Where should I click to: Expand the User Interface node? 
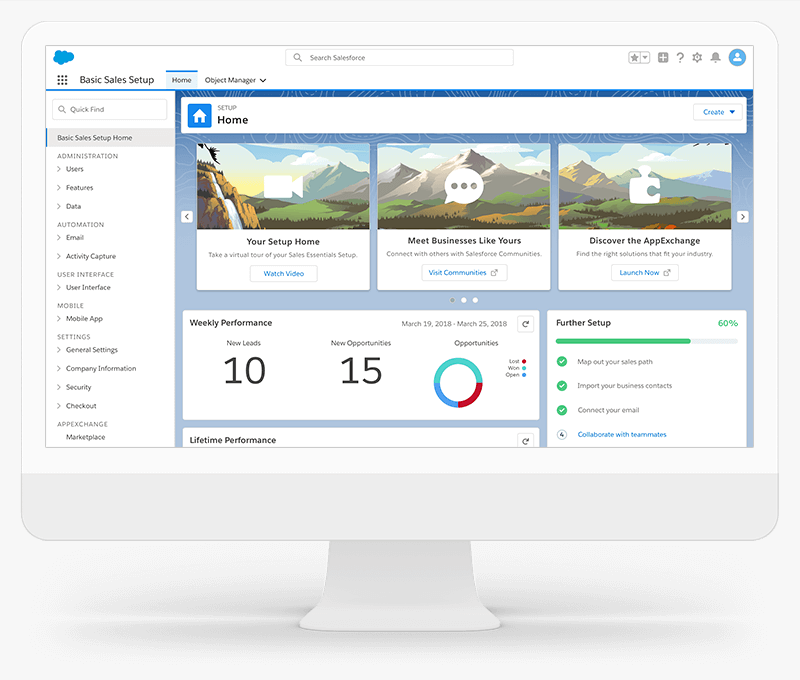(x=59, y=288)
